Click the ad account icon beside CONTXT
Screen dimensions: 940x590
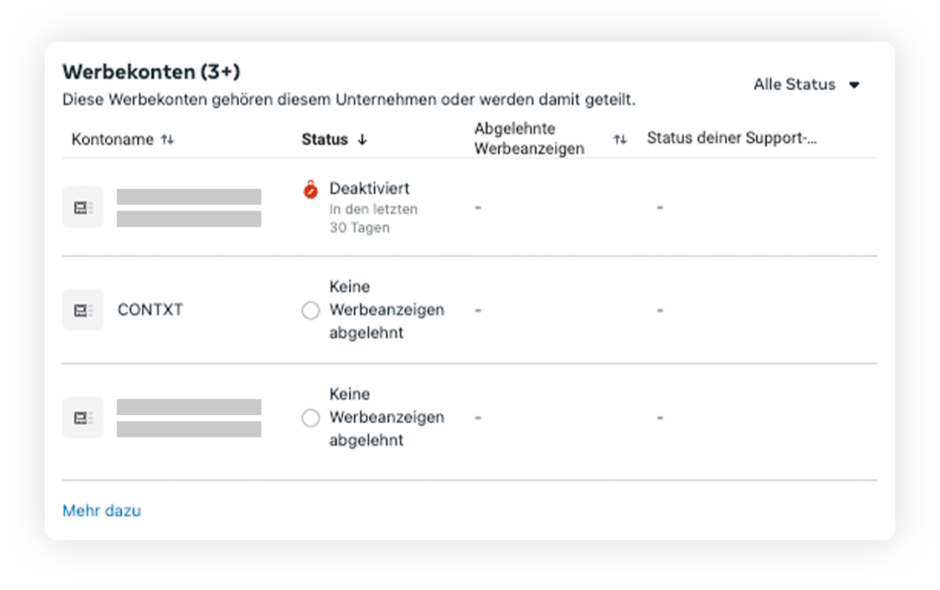(x=83, y=310)
